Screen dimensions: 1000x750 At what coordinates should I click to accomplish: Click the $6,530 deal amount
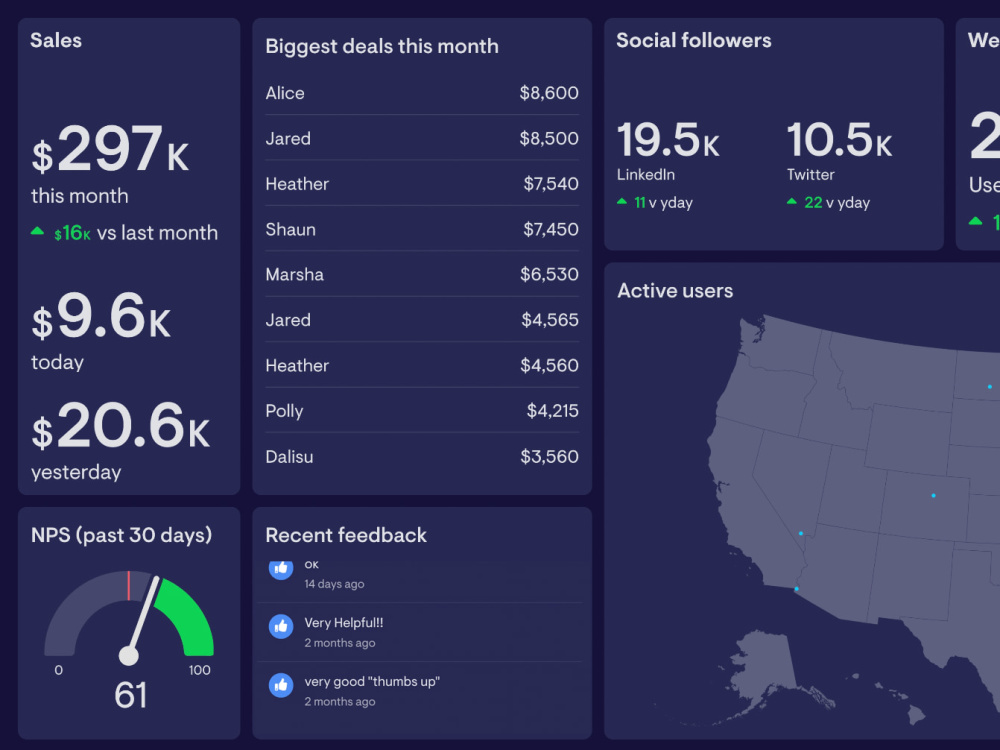coord(549,274)
